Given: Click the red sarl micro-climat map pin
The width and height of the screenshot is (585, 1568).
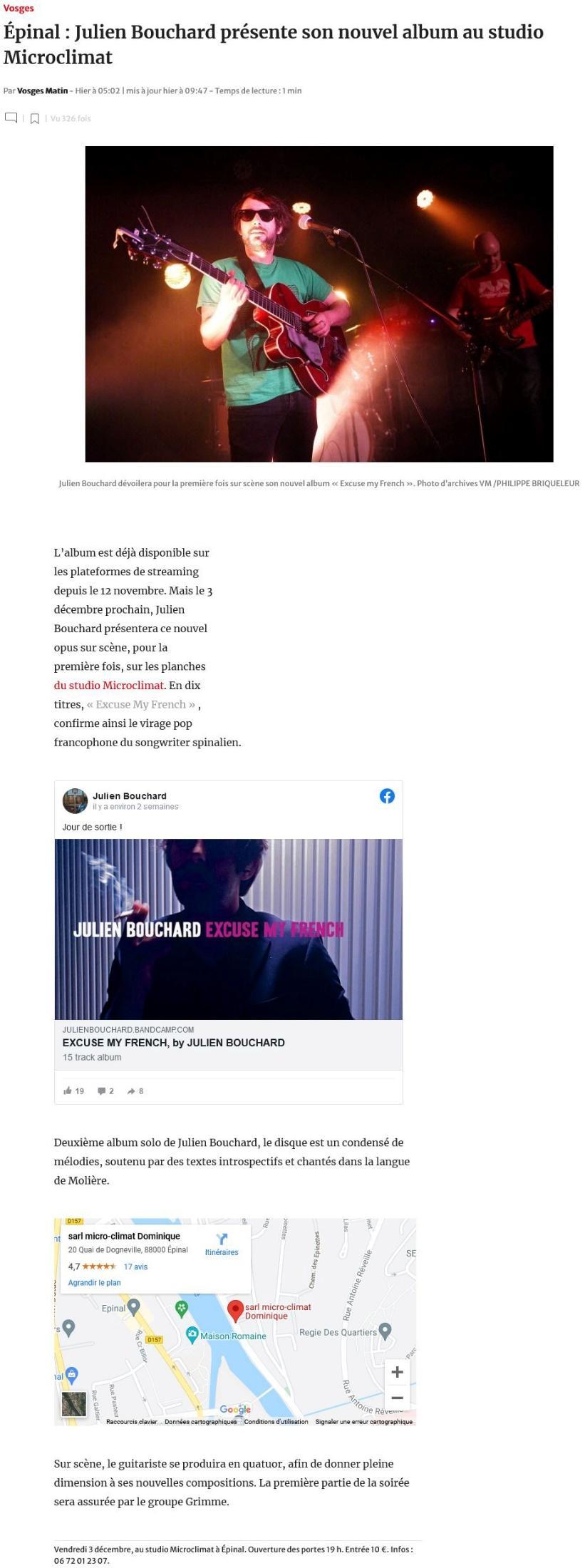Looking at the screenshot, I should tap(235, 1311).
